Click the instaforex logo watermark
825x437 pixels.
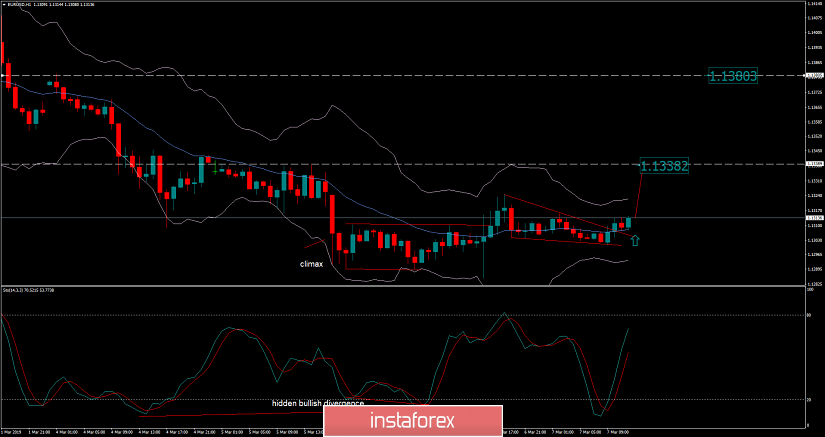[412, 418]
